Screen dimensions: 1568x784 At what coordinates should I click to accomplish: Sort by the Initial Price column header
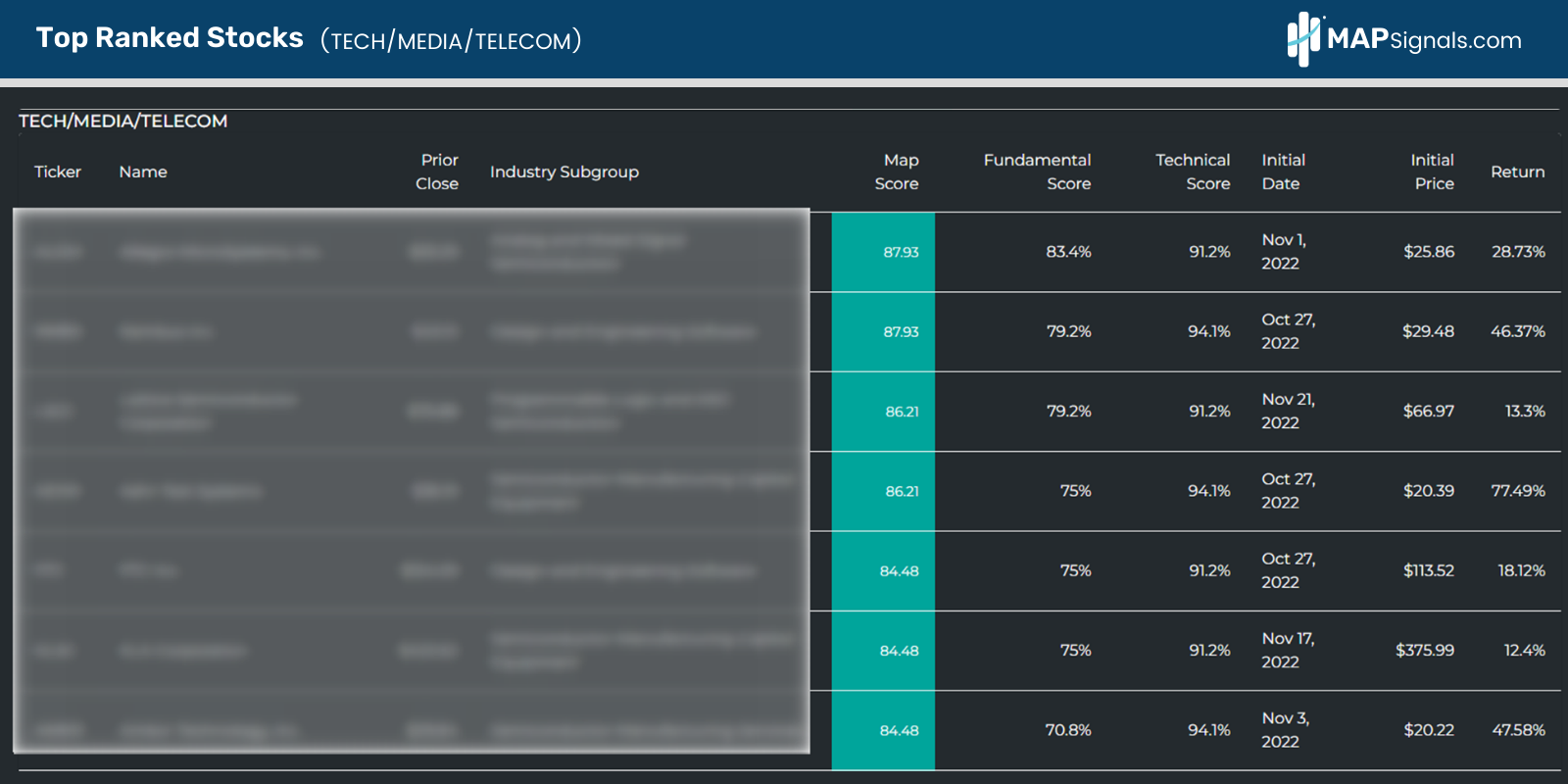point(1433,171)
